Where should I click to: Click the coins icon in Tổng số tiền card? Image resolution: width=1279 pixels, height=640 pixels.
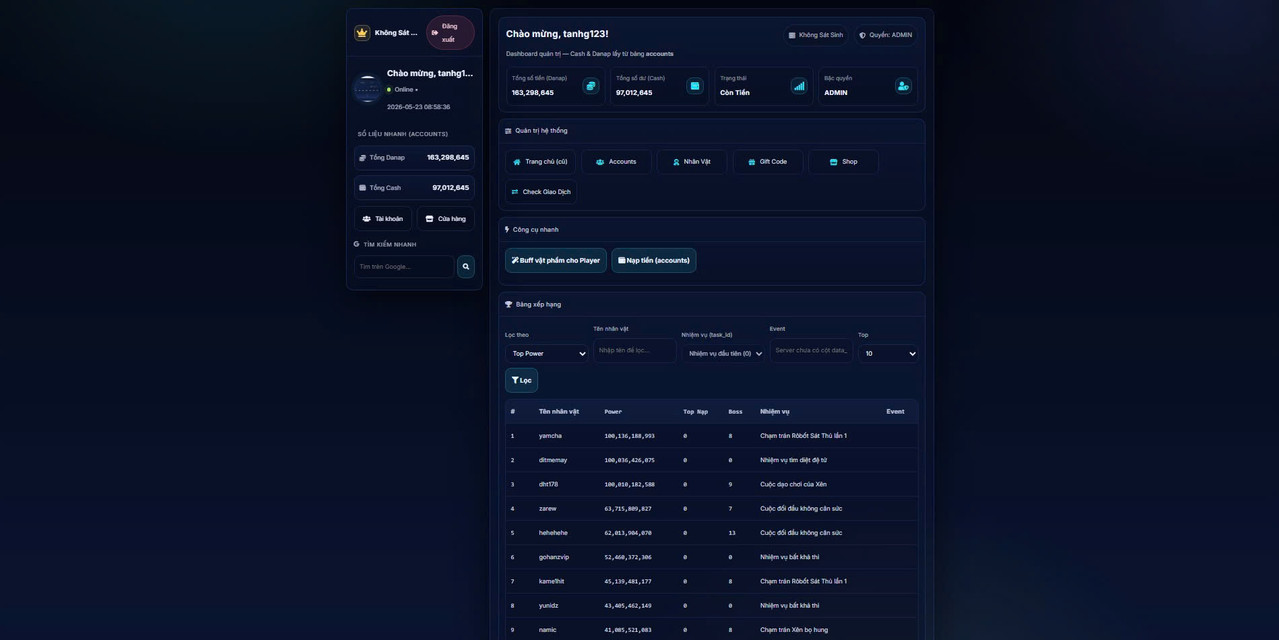[591, 86]
